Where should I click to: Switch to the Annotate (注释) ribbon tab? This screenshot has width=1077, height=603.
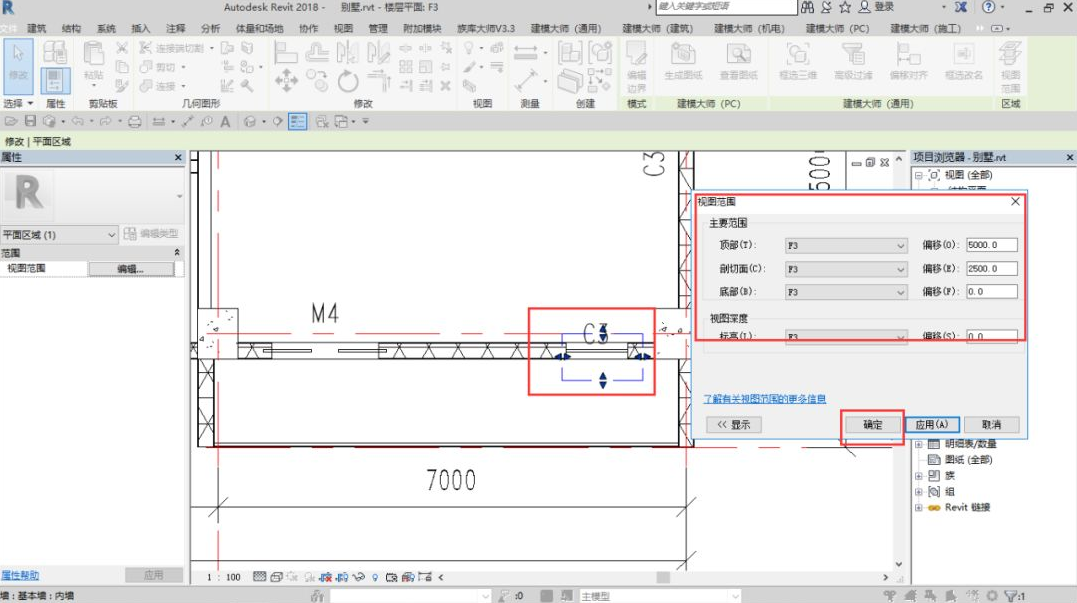175,29
